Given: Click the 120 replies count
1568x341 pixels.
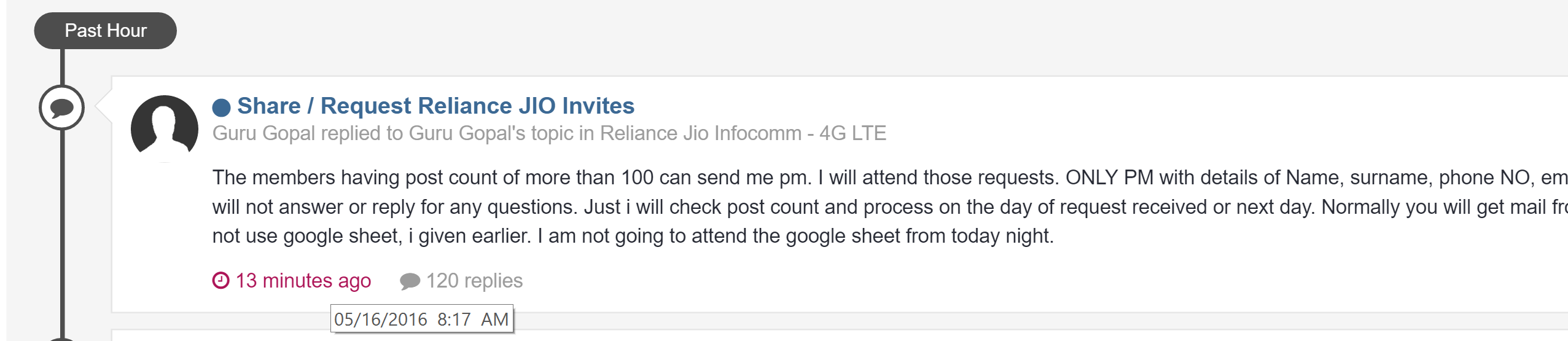Looking at the screenshot, I should pos(474,281).
